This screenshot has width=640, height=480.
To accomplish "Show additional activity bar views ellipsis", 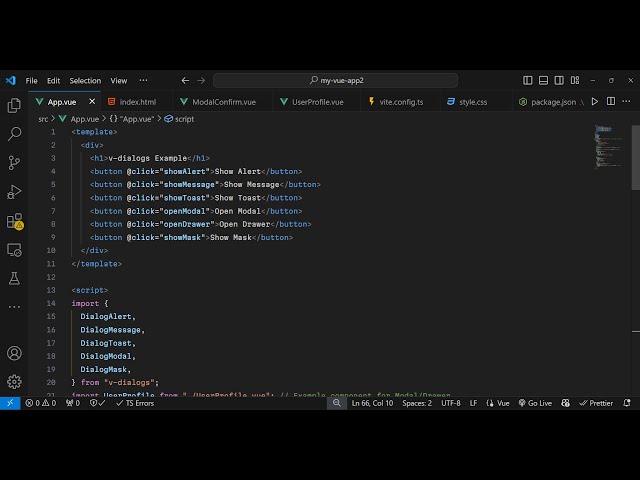I will click(x=14, y=305).
